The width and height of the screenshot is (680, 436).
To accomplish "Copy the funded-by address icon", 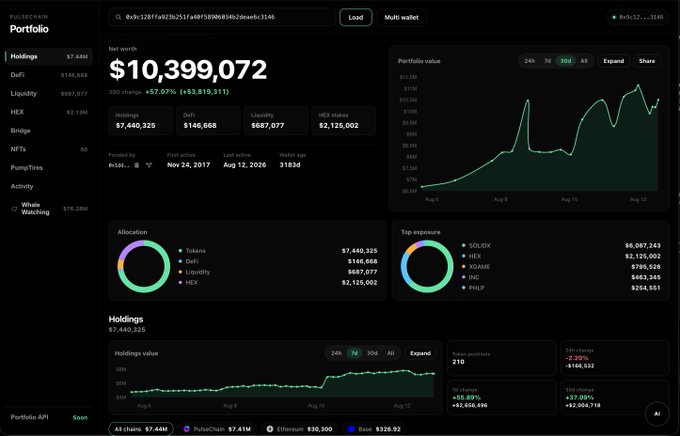I will pos(137,165).
